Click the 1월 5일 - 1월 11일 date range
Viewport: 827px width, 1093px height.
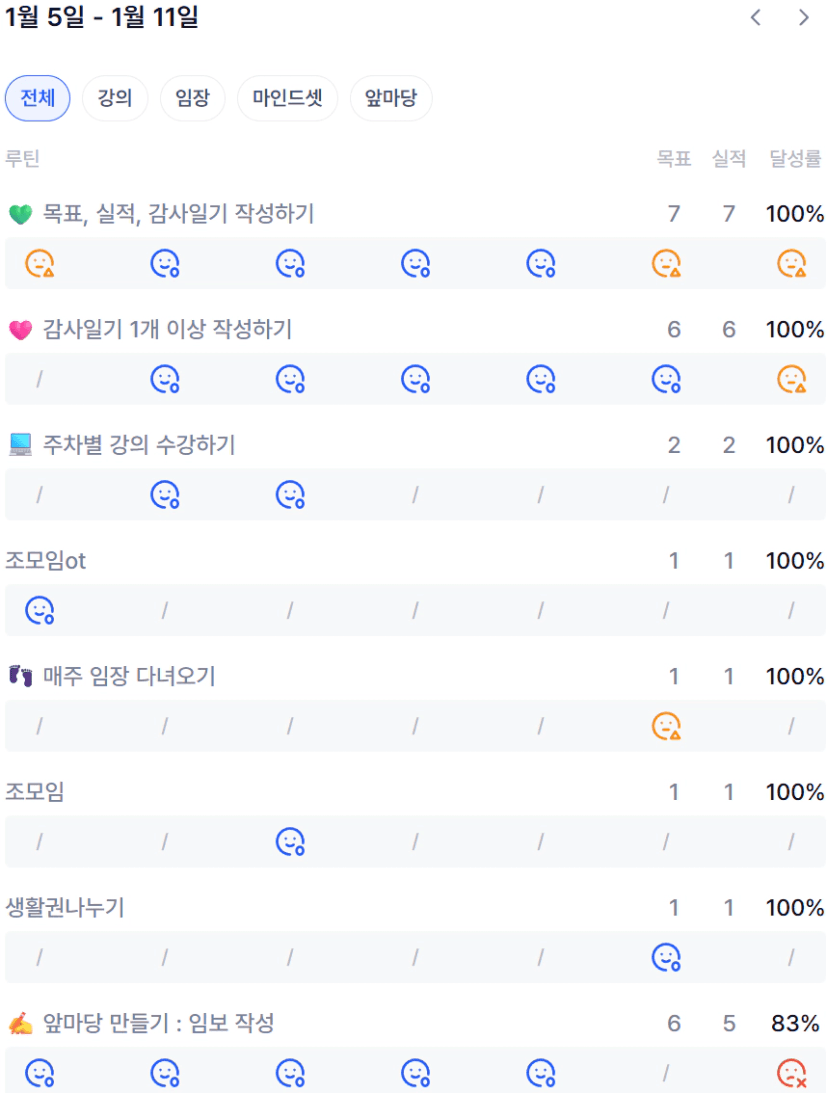click(102, 18)
